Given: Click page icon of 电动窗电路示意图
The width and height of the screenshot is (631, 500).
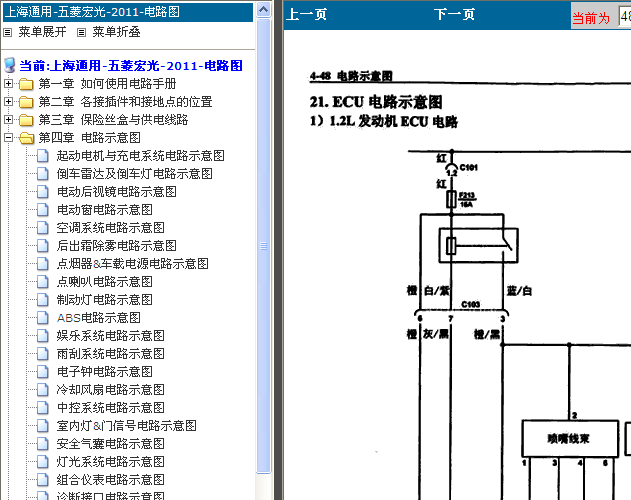Looking at the screenshot, I should click(43, 210).
